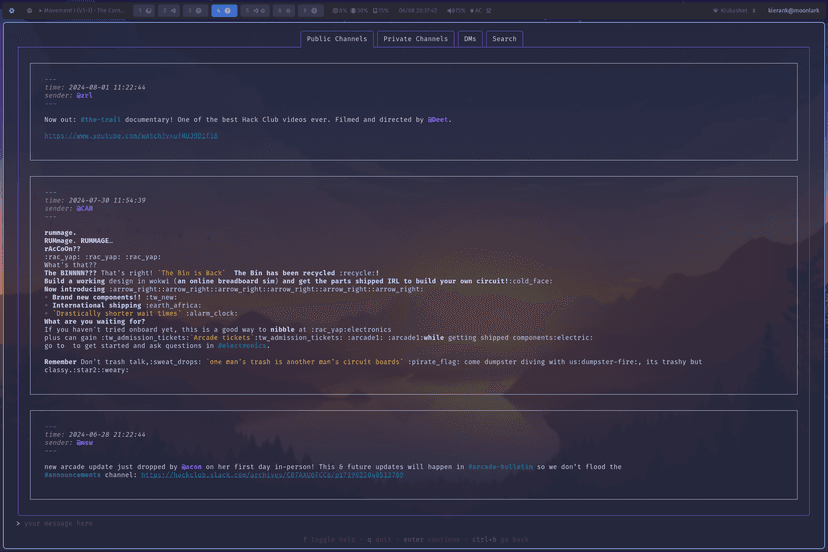Switch to workspace 2

tap(169, 11)
